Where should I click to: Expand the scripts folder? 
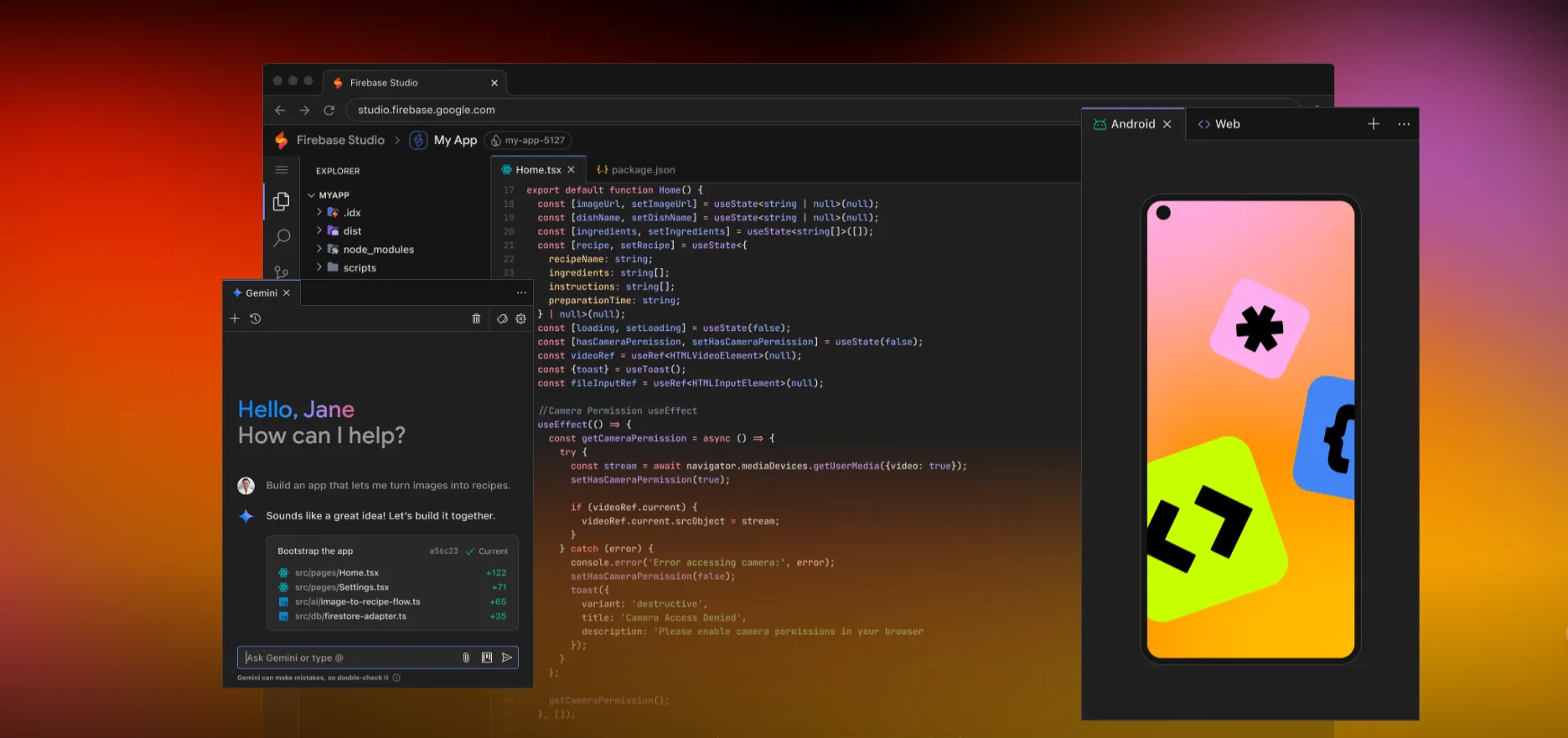pyautogui.click(x=360, y=268)
